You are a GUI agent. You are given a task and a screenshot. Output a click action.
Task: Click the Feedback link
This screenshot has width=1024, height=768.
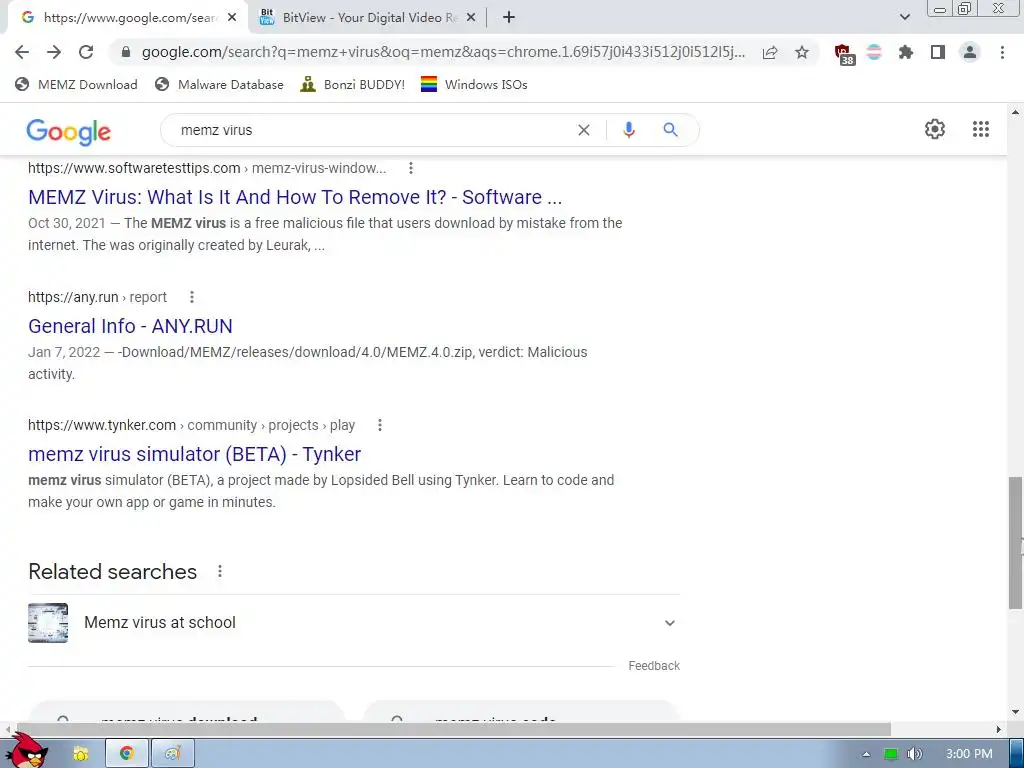pyautogui.click(x=654, y=665)
